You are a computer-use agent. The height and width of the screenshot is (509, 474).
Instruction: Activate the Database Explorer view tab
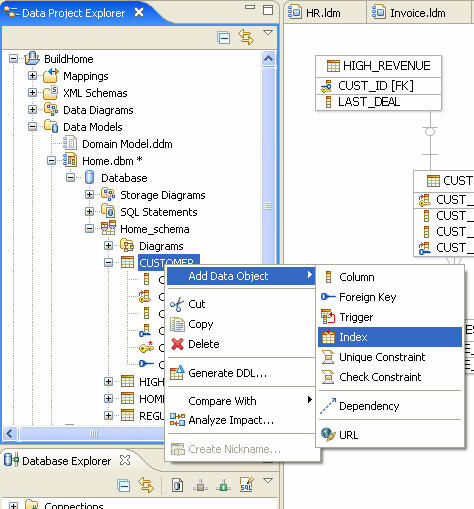(67, 461)
